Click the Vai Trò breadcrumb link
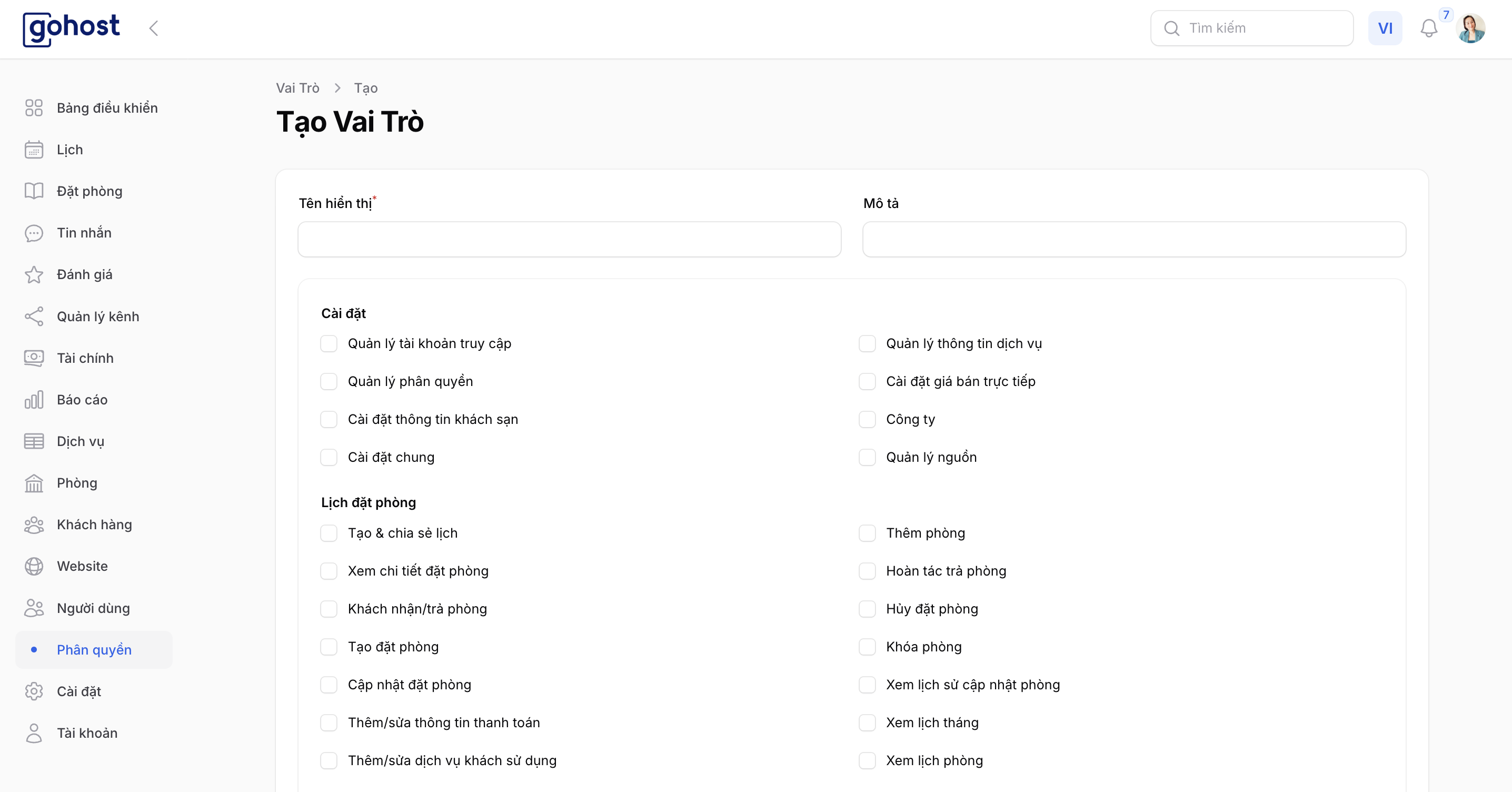The height and width of the screenshot is (792, 1512). pos(297,88)
